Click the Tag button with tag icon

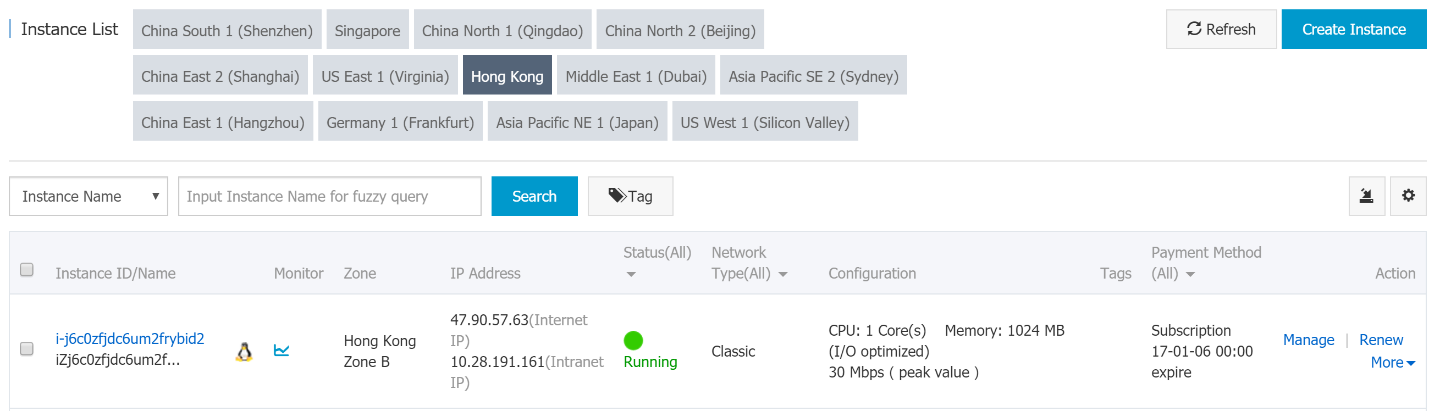pos(630,196)
